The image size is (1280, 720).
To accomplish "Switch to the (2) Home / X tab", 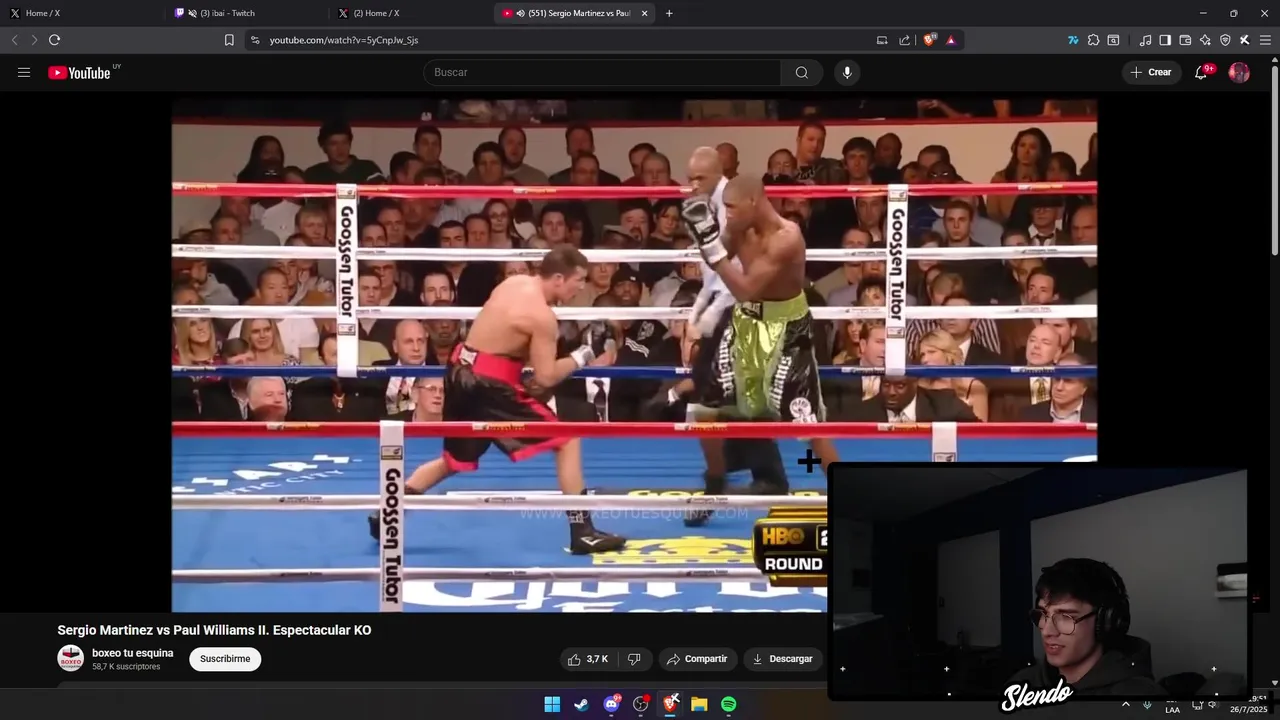I will click(x=412, y=13).
